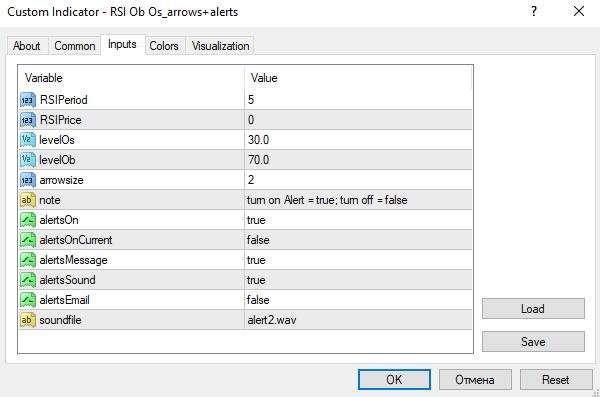Toggle the alertsMessage true value

tap(358, 260)
